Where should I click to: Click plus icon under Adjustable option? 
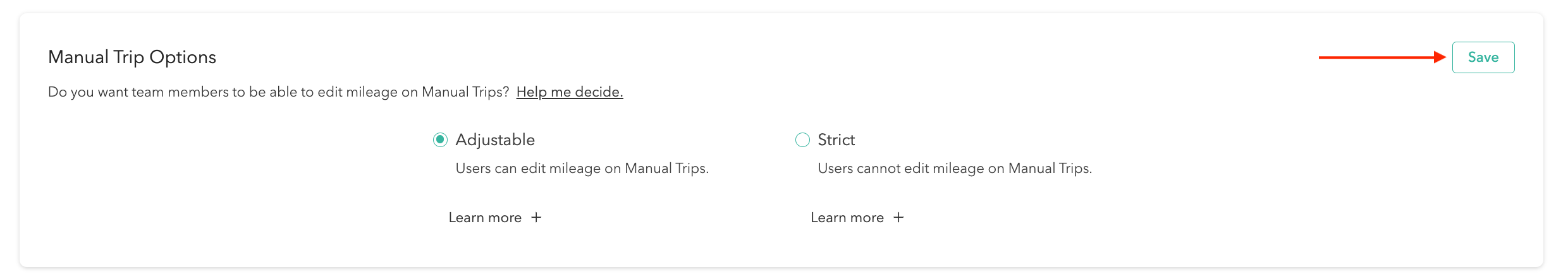pyautogui.click(x=536, y=218)
